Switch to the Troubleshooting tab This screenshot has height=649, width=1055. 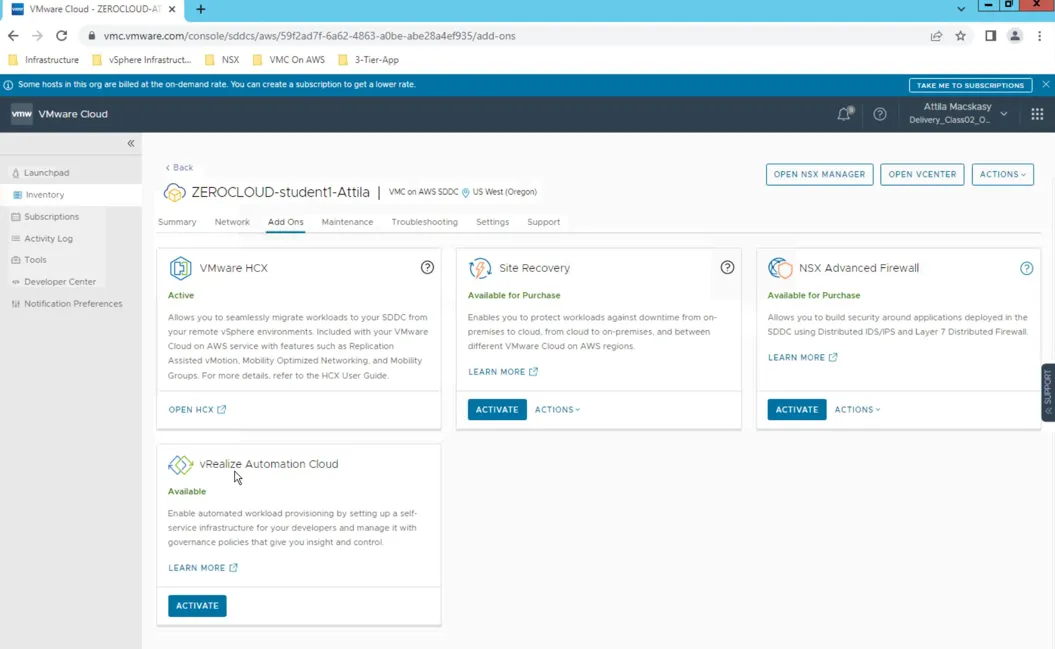(x=425, y=222)
